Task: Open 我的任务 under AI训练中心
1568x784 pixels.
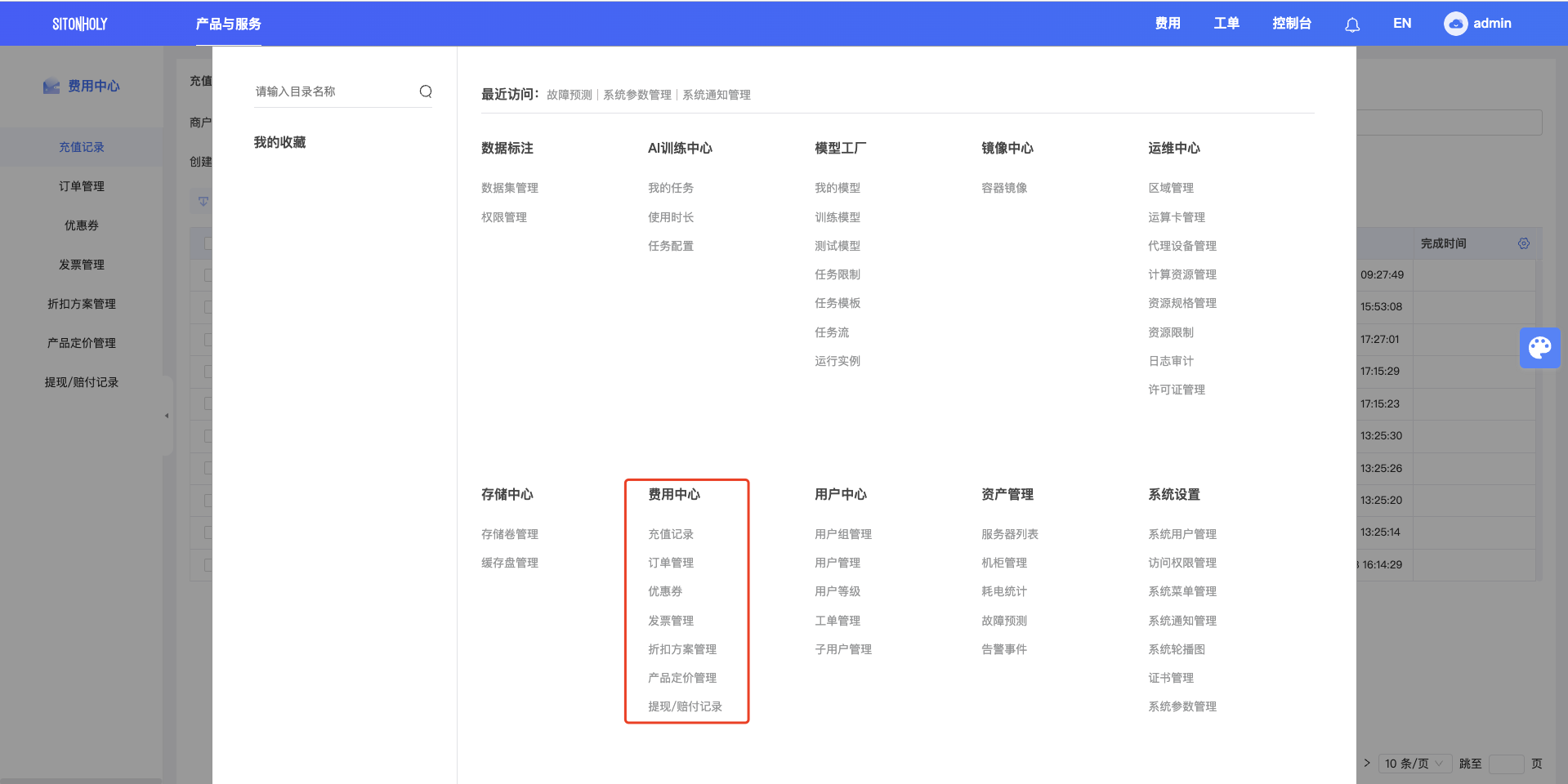Action: pos(671,188)
